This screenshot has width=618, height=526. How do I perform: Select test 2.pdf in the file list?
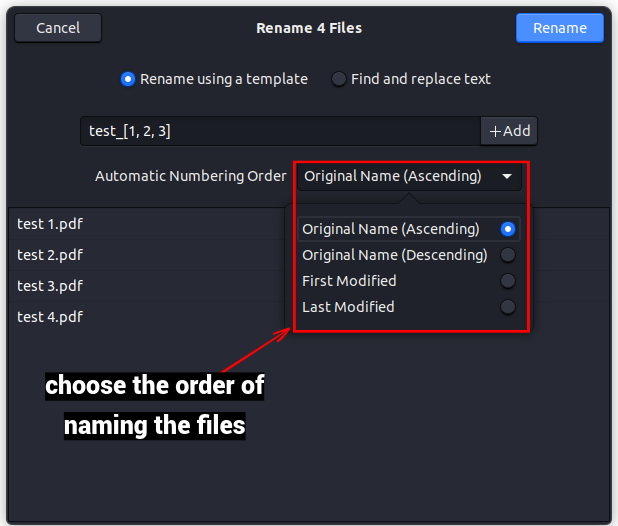(50, 255)
